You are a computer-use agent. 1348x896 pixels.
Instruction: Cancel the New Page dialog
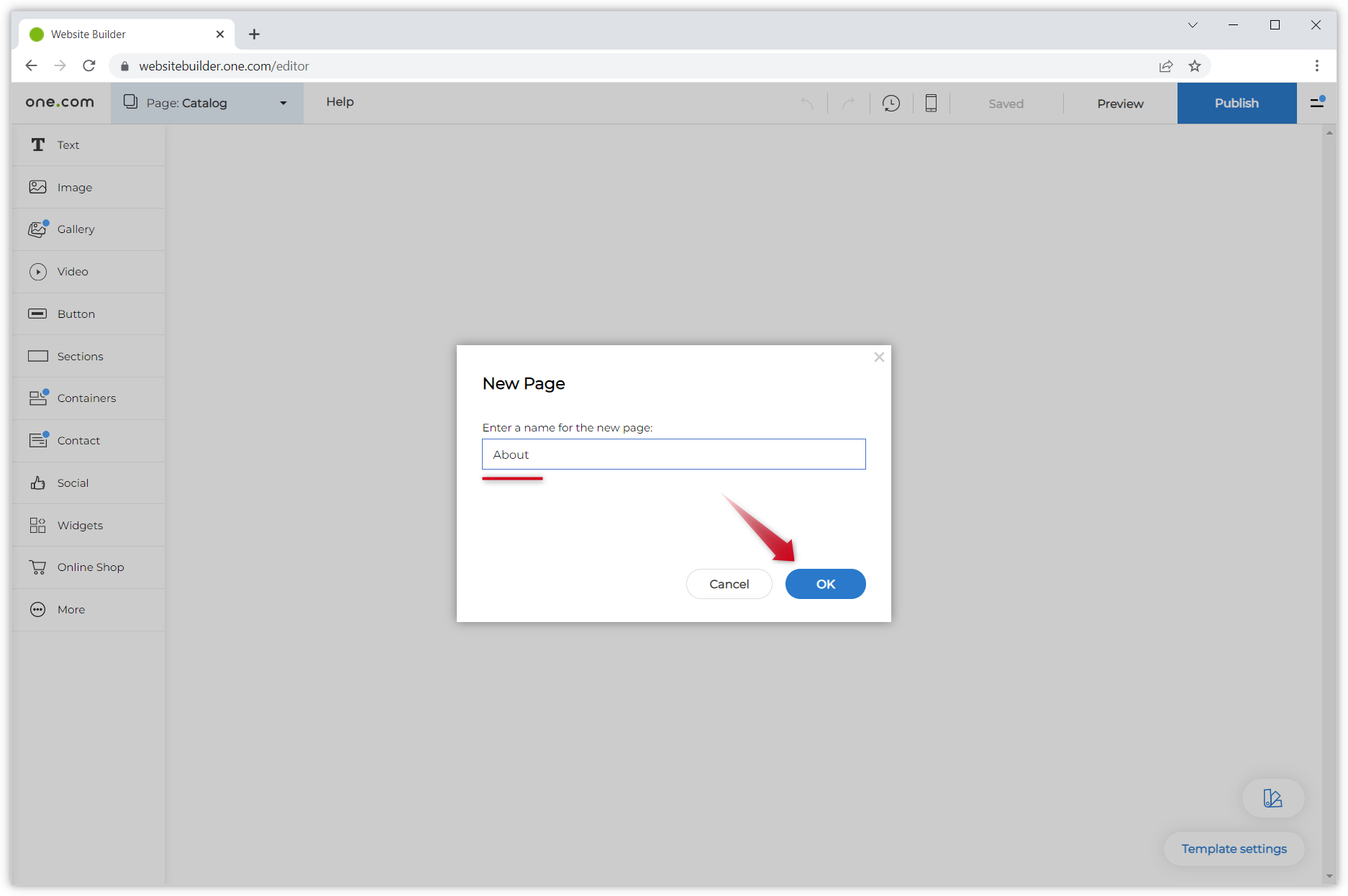[729, 584]
